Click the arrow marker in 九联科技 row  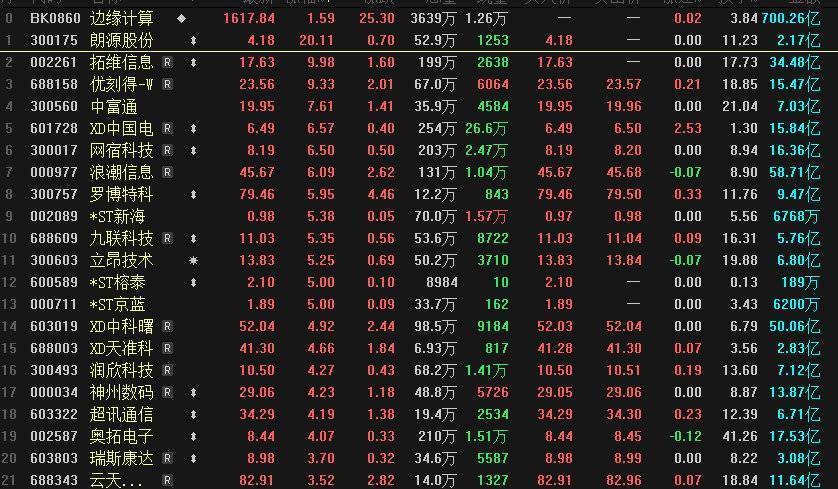(193, 238)
